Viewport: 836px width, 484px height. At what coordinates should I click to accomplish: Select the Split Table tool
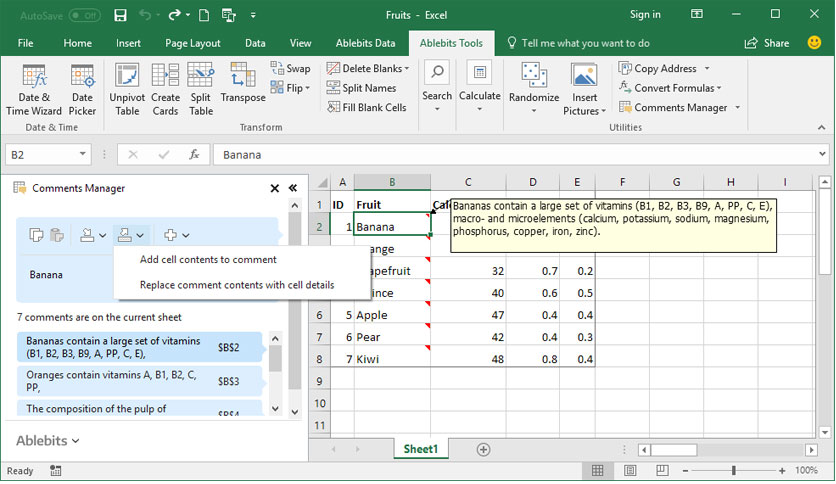[x=200, y=90]
